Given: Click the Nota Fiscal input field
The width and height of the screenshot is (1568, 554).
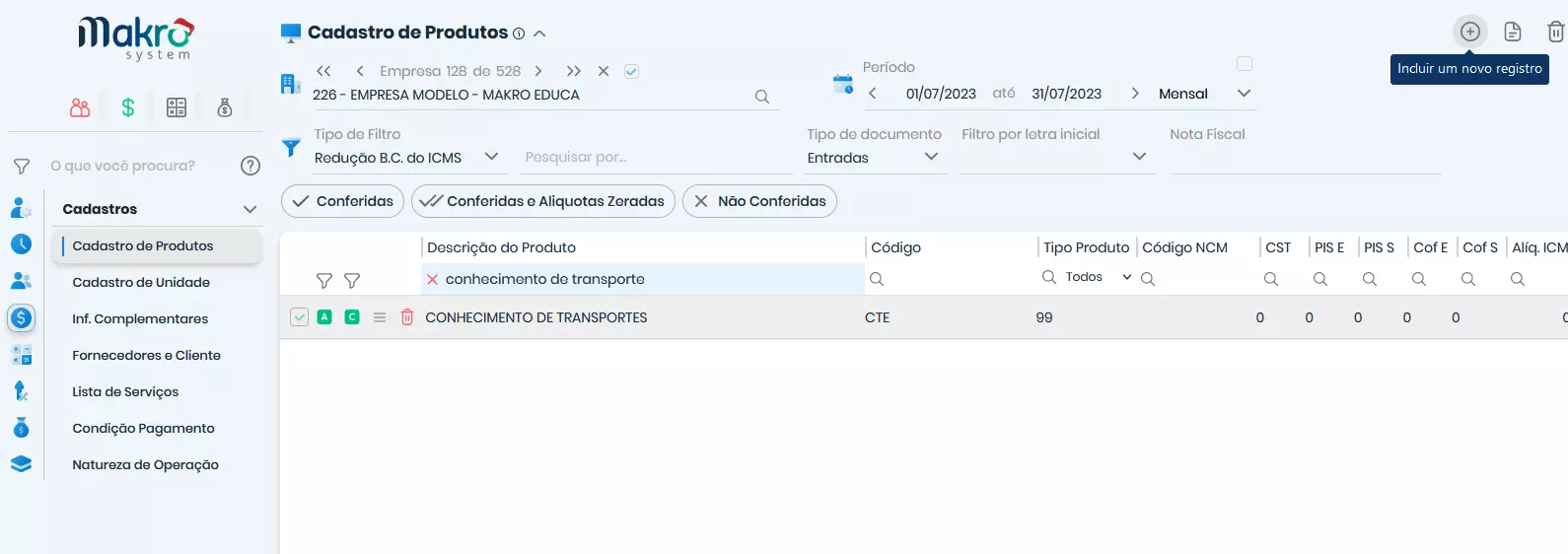Looking at the screenshot, I should click(x=1305, y=158).
